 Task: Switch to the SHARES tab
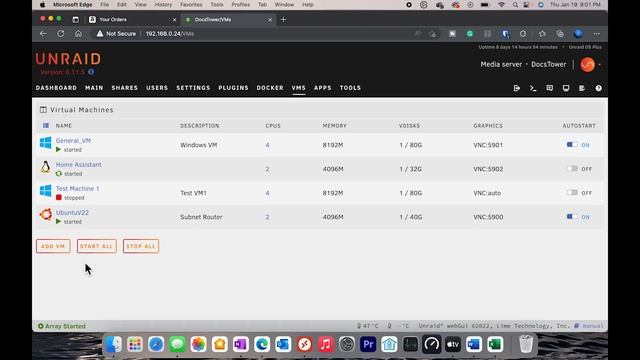[124, 88]
